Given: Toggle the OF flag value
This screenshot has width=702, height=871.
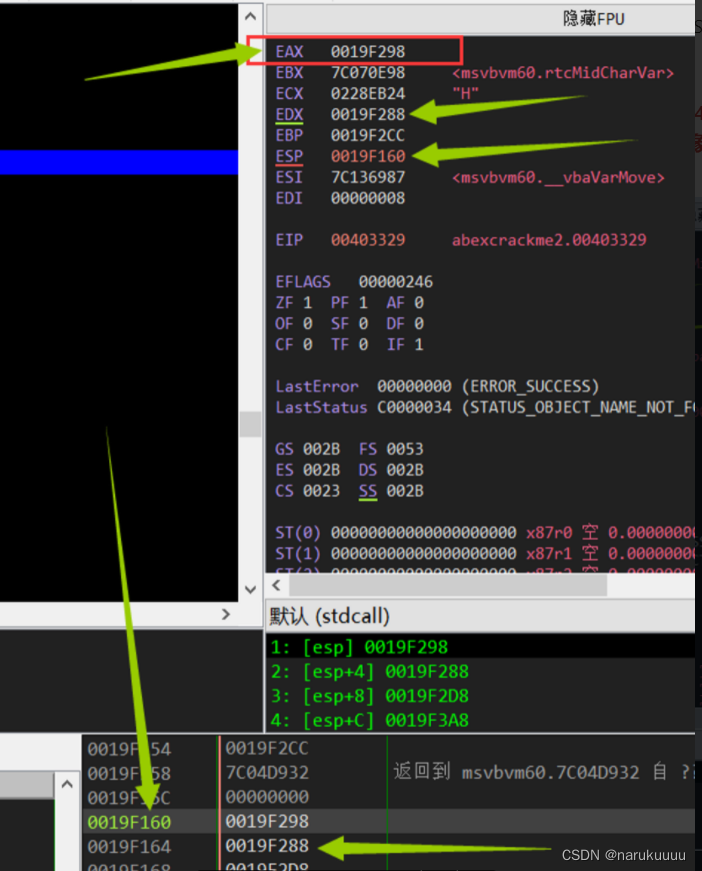Looking at the screenshot, I should coord(307,324).
